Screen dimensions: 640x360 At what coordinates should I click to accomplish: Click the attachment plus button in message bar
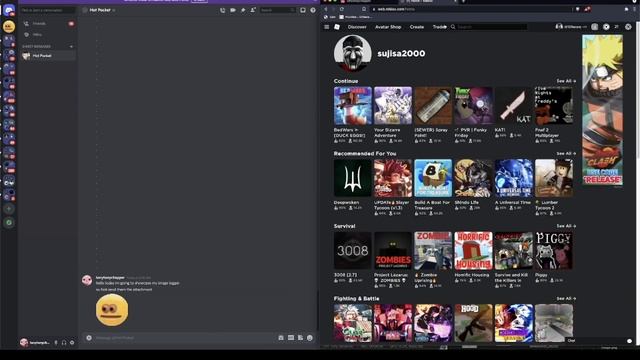pyautogui.click(x=89, y=338)
